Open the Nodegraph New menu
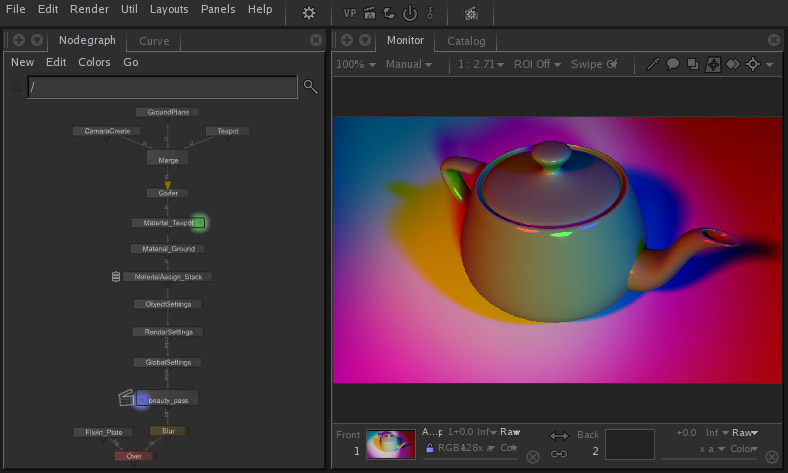 [22, 62]
